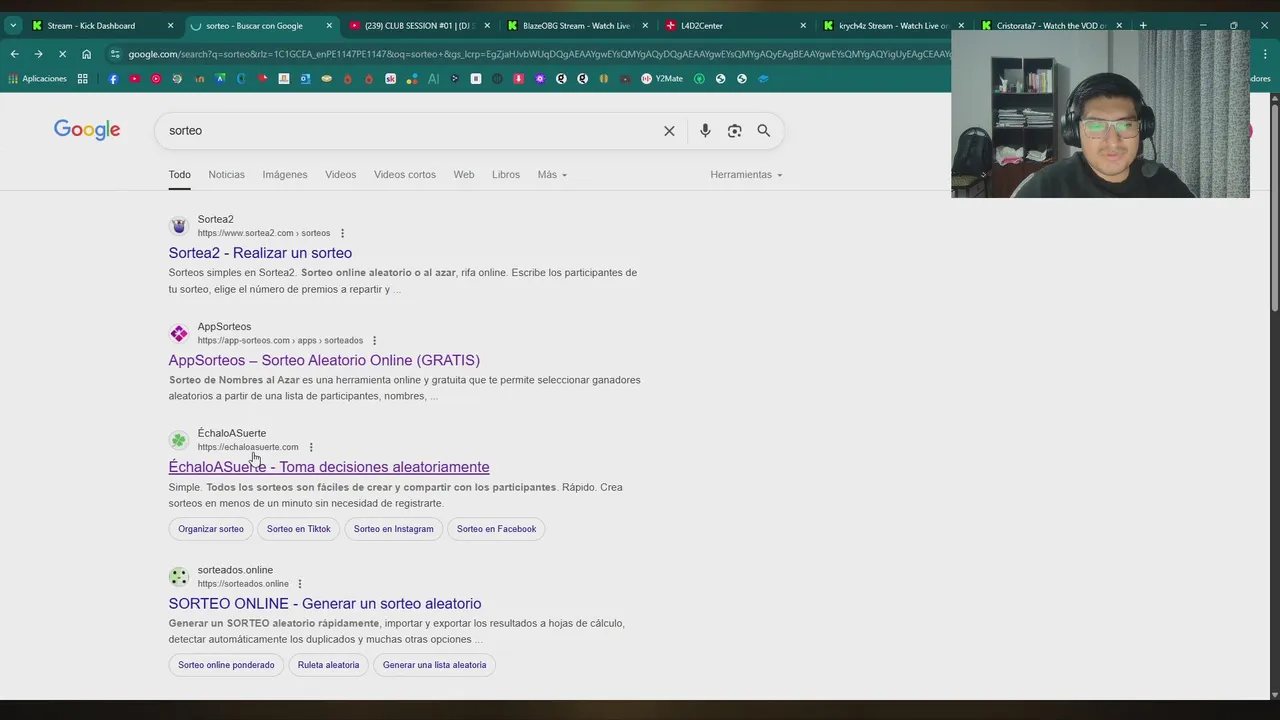Close the L4D2Center tab
Viewport: 1280px width, 720px height.
tap(803, 26)
